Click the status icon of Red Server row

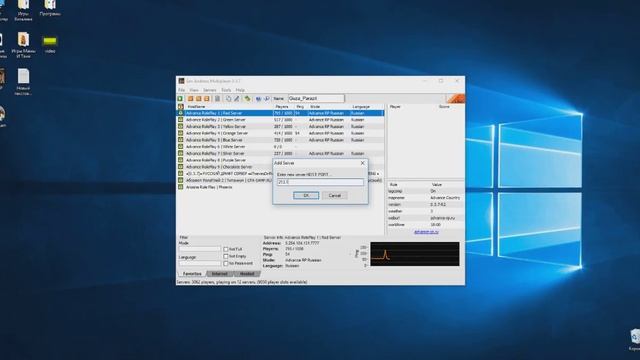coord(180,113)
